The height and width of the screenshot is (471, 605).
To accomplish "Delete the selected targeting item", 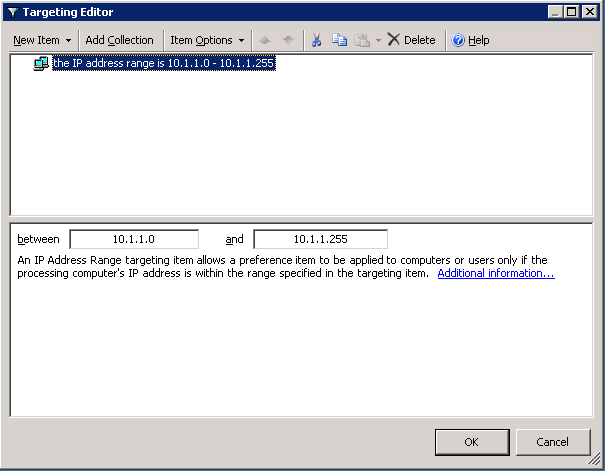I will tap(411, 40).
